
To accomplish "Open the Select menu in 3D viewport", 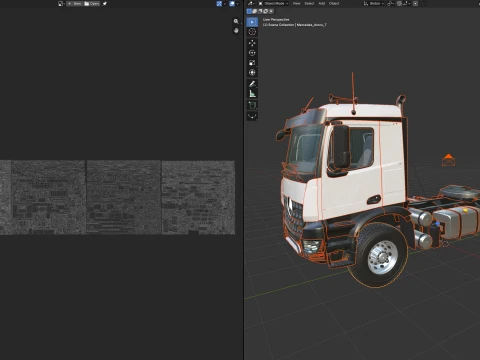I will pyautogui.click(x=309, y=4).
